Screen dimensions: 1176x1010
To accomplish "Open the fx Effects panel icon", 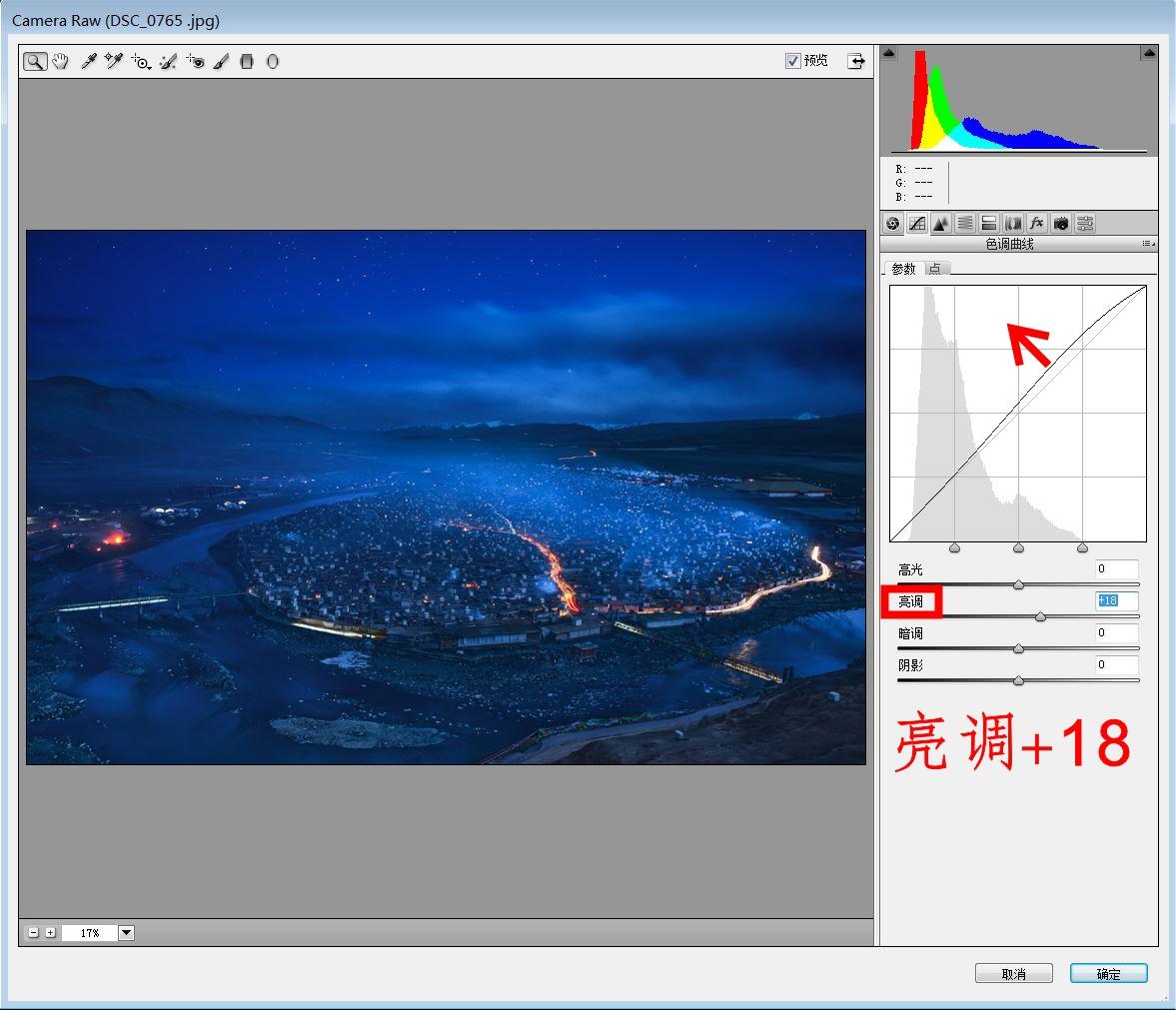I will 1036,224.
